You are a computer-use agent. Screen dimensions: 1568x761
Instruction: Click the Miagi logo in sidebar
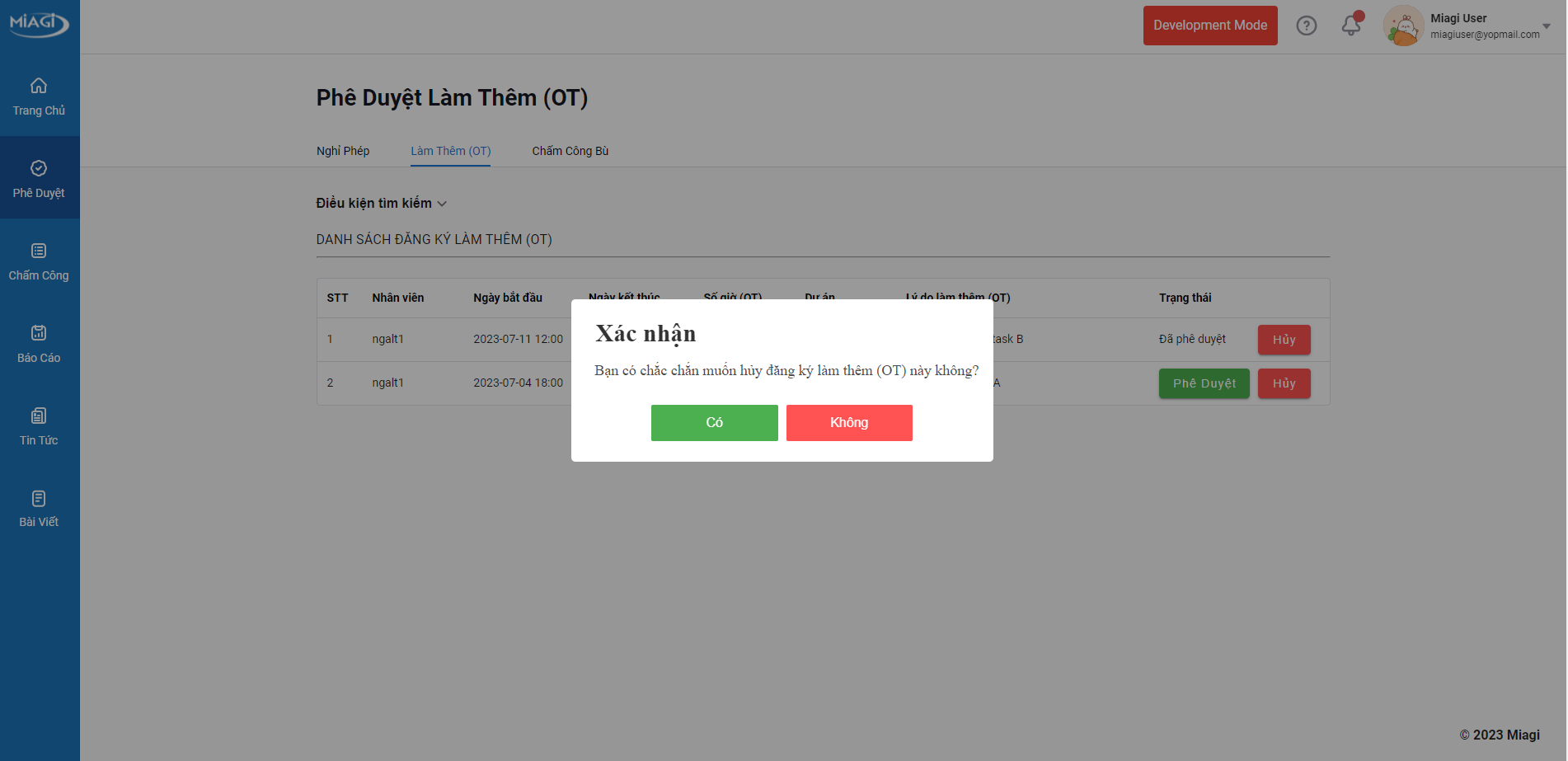tap(39, 23)
